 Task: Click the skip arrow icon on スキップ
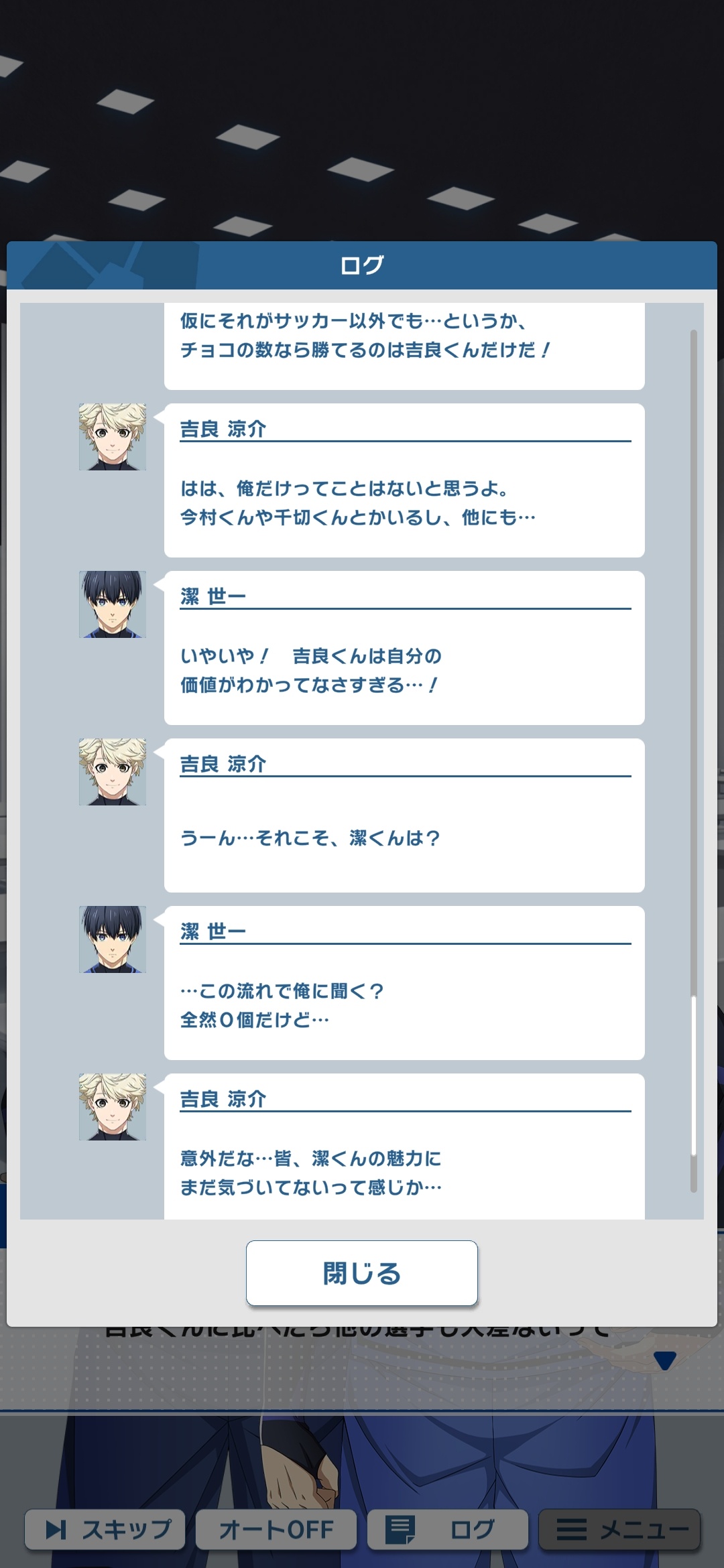pos(56,1530)
